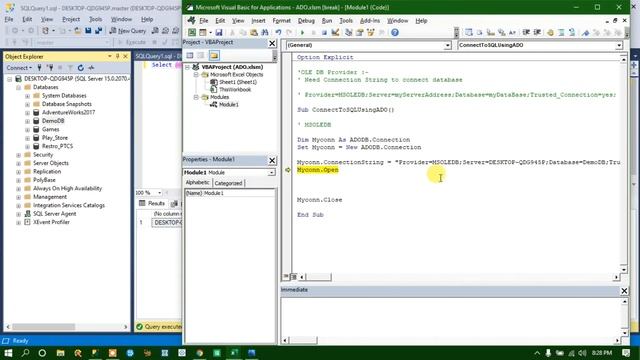This screenshot has height=360, width=640.
Task: Open the Insert UserForm dropdown arrow
Action: click(x=211, y=32)
